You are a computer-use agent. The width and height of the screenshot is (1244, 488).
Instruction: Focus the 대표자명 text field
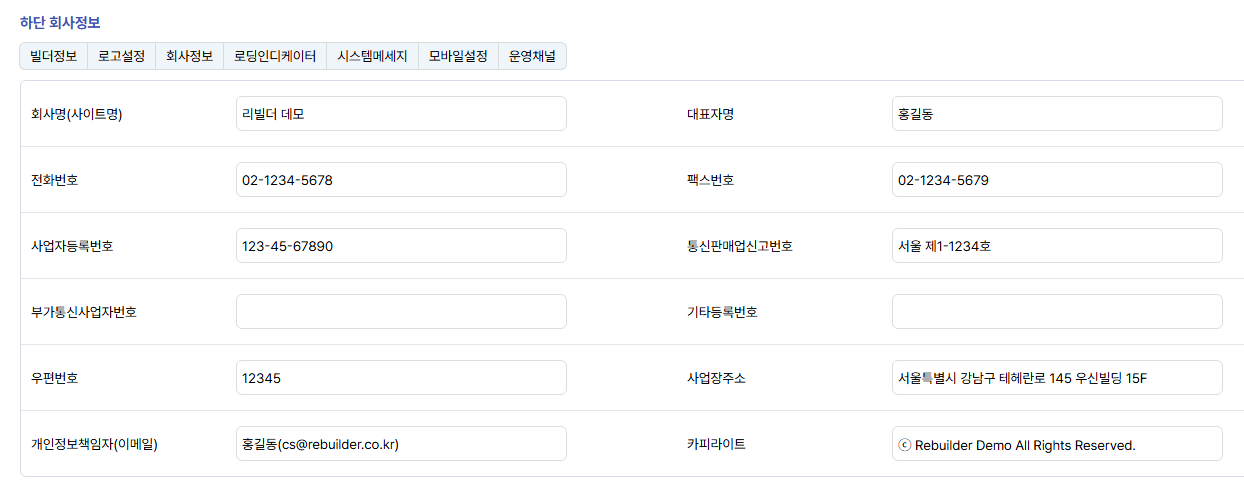coord(1057,114)
